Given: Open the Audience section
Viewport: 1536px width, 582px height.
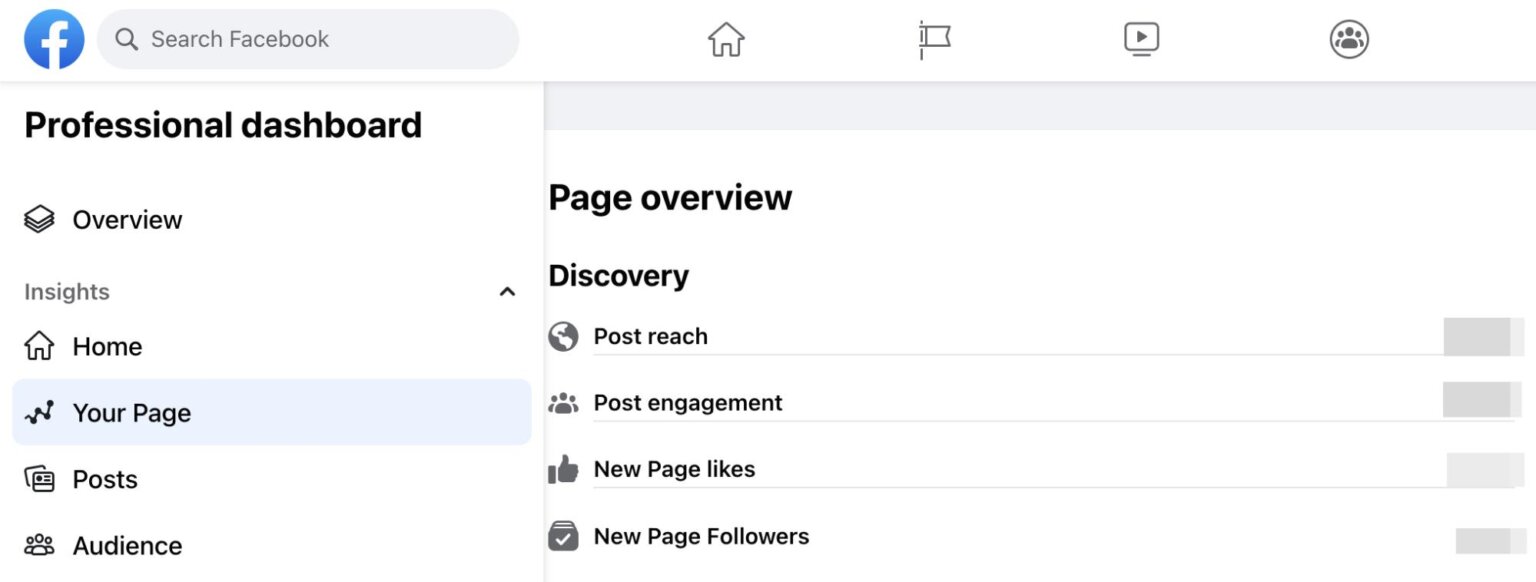Looking at the screenshot, I should 127,545.
